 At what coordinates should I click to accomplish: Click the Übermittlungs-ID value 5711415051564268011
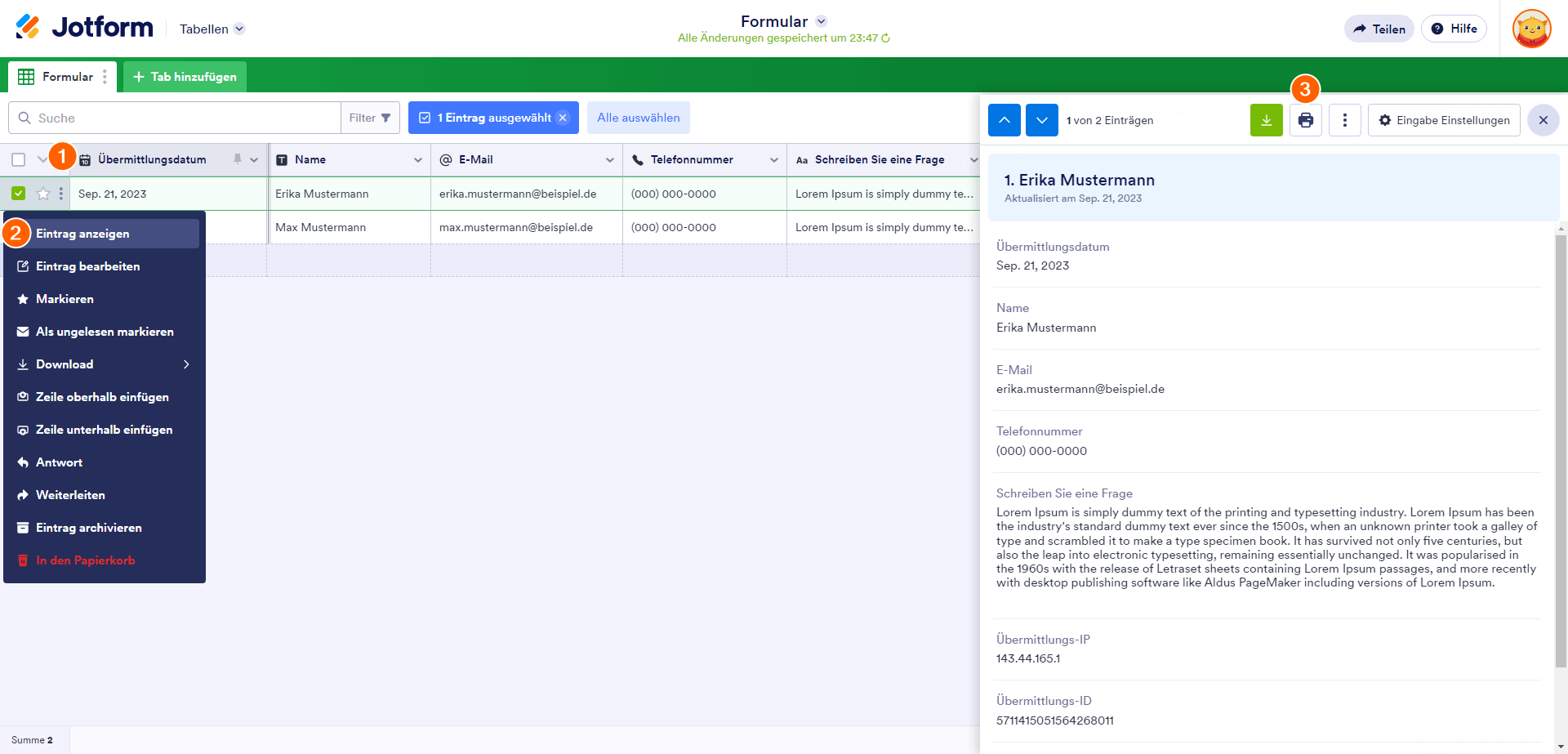click(1055, 721)
